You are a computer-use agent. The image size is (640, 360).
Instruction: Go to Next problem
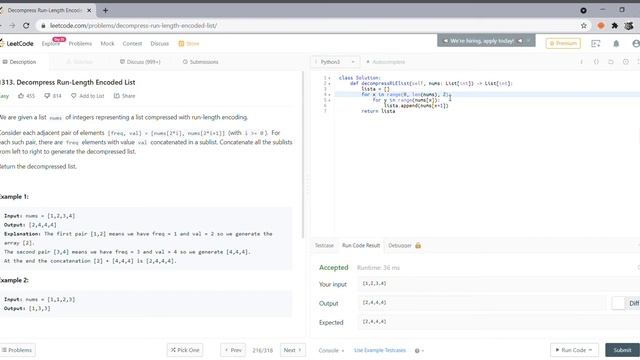(x=293, y=350)
